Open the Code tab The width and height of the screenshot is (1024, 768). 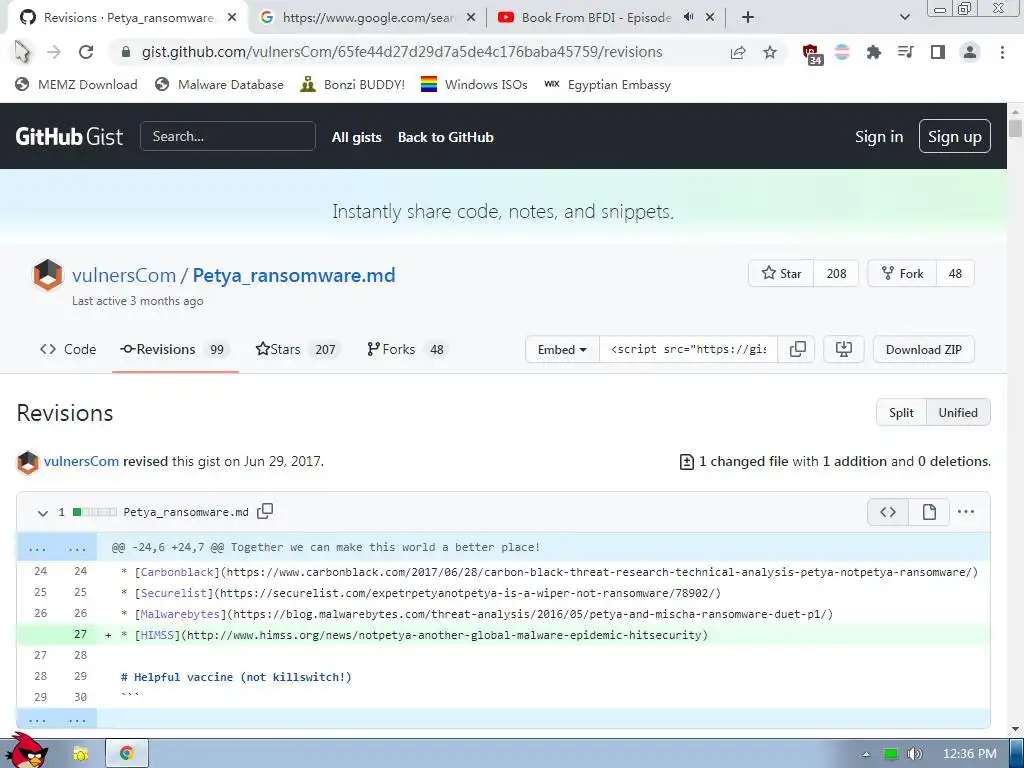pos(68,349)
